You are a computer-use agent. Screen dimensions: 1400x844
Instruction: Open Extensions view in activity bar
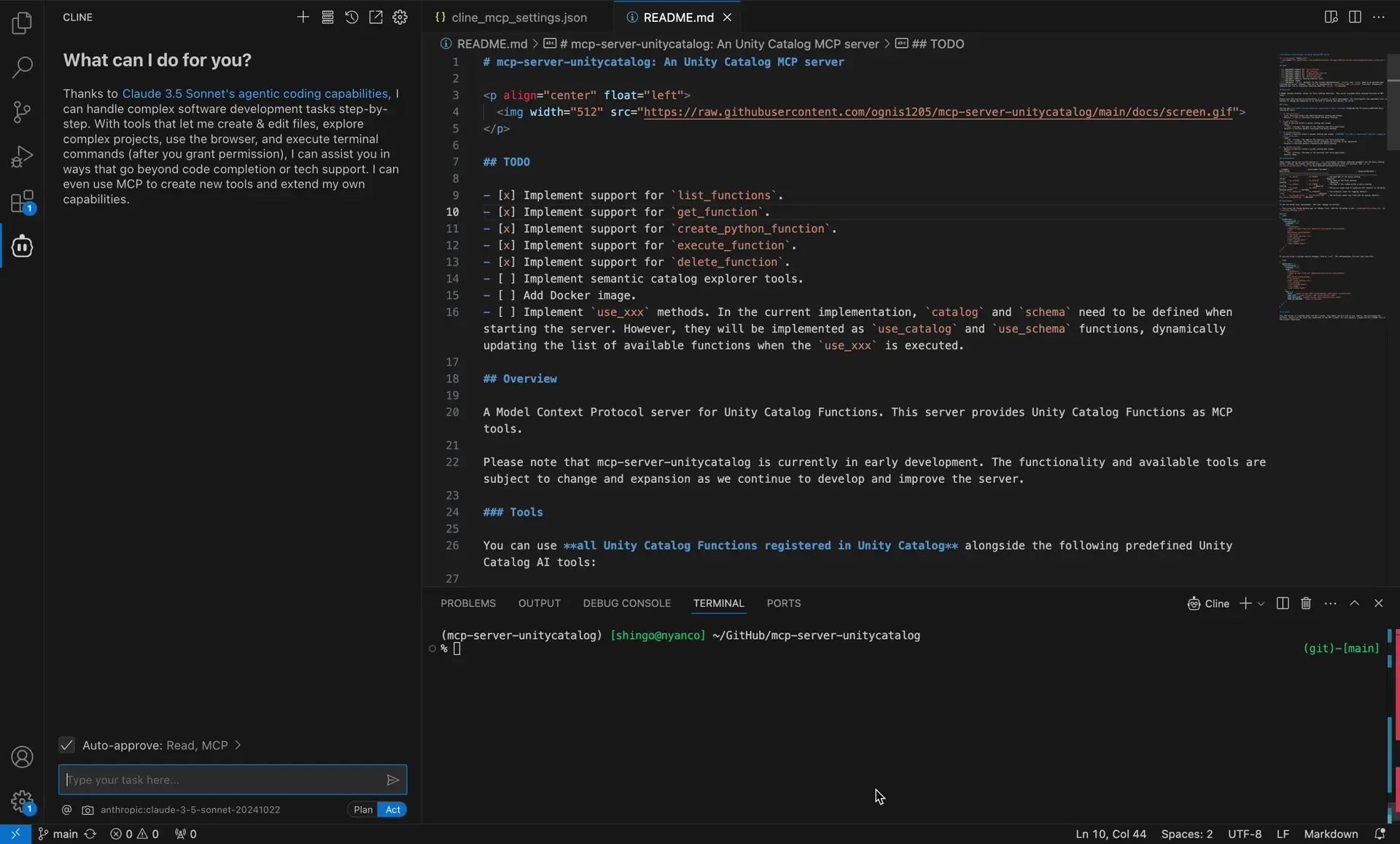[x=22, y=201]
